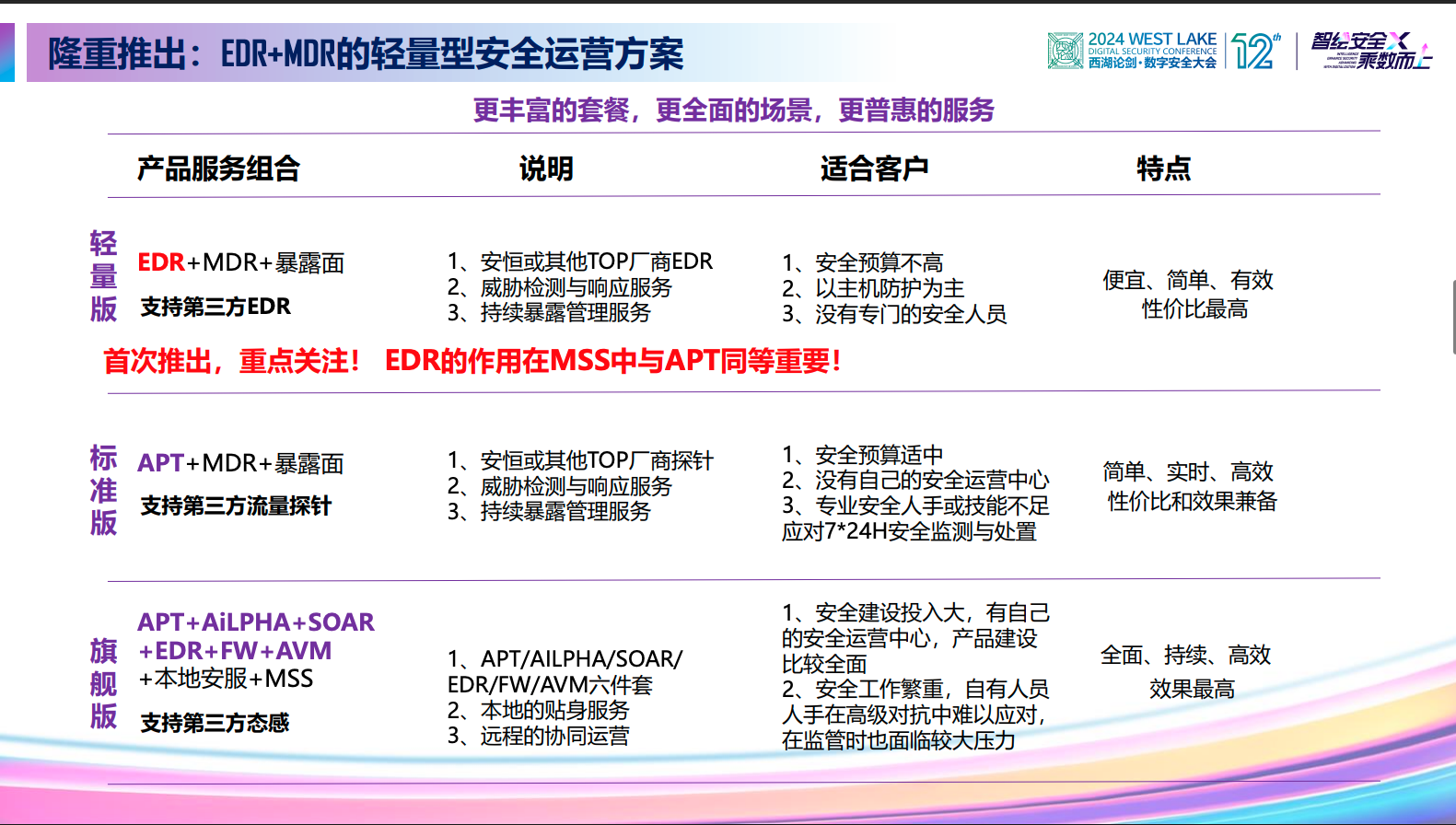Click the 产品服务组合 column header
1456x825 pixels.
(x=218, y=168)
